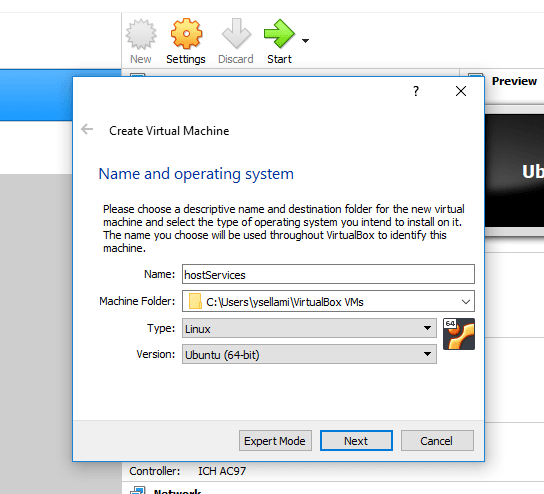
Task: Cancel the virtual machine creation
Action: 437,441
